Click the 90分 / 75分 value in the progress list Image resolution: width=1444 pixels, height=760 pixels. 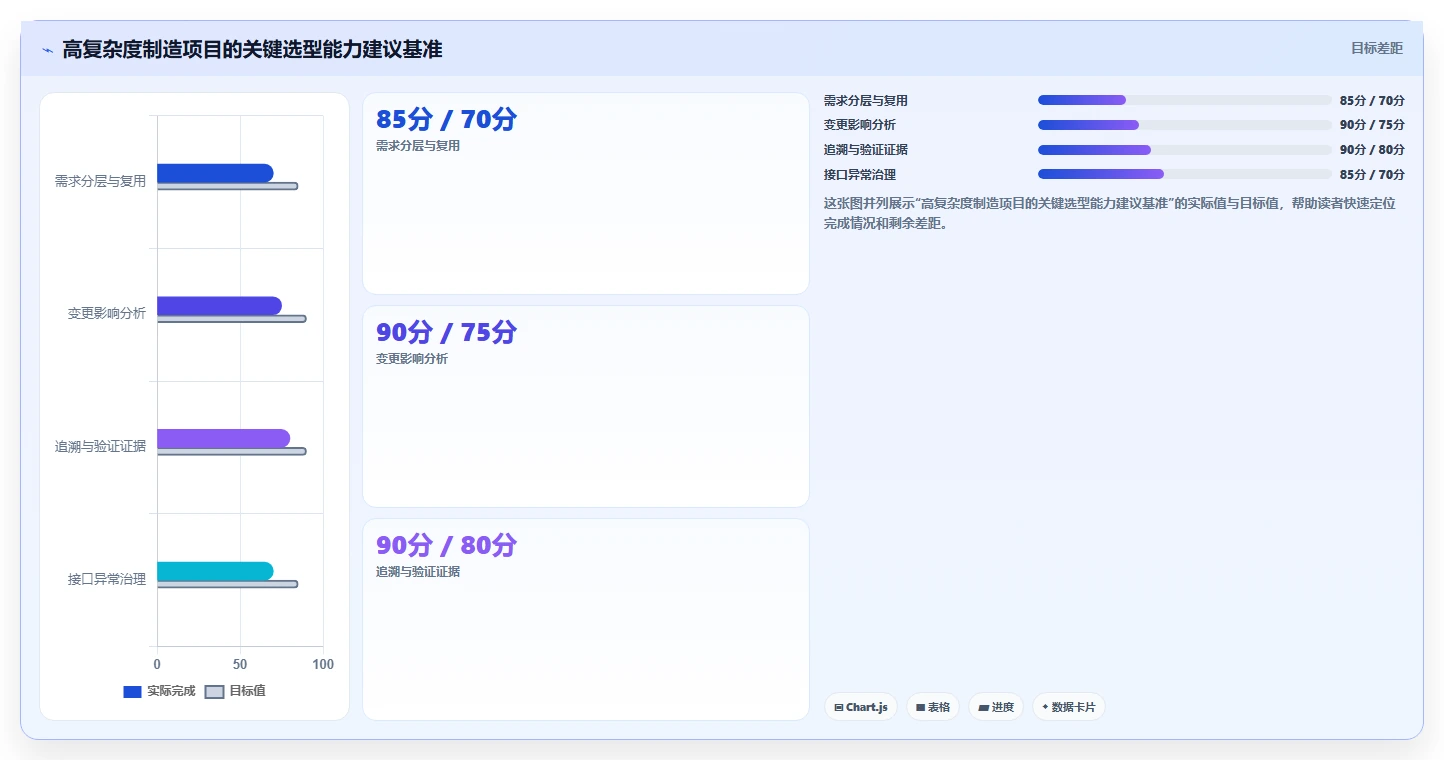(1372, 125)
